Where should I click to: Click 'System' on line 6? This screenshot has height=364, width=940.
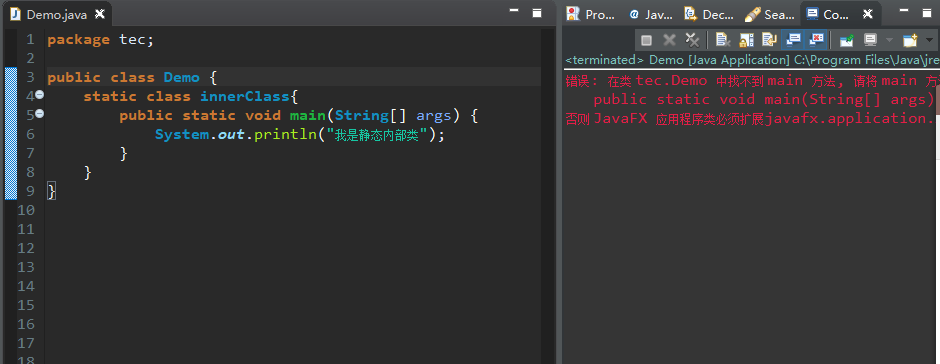[x=182, y=134]
